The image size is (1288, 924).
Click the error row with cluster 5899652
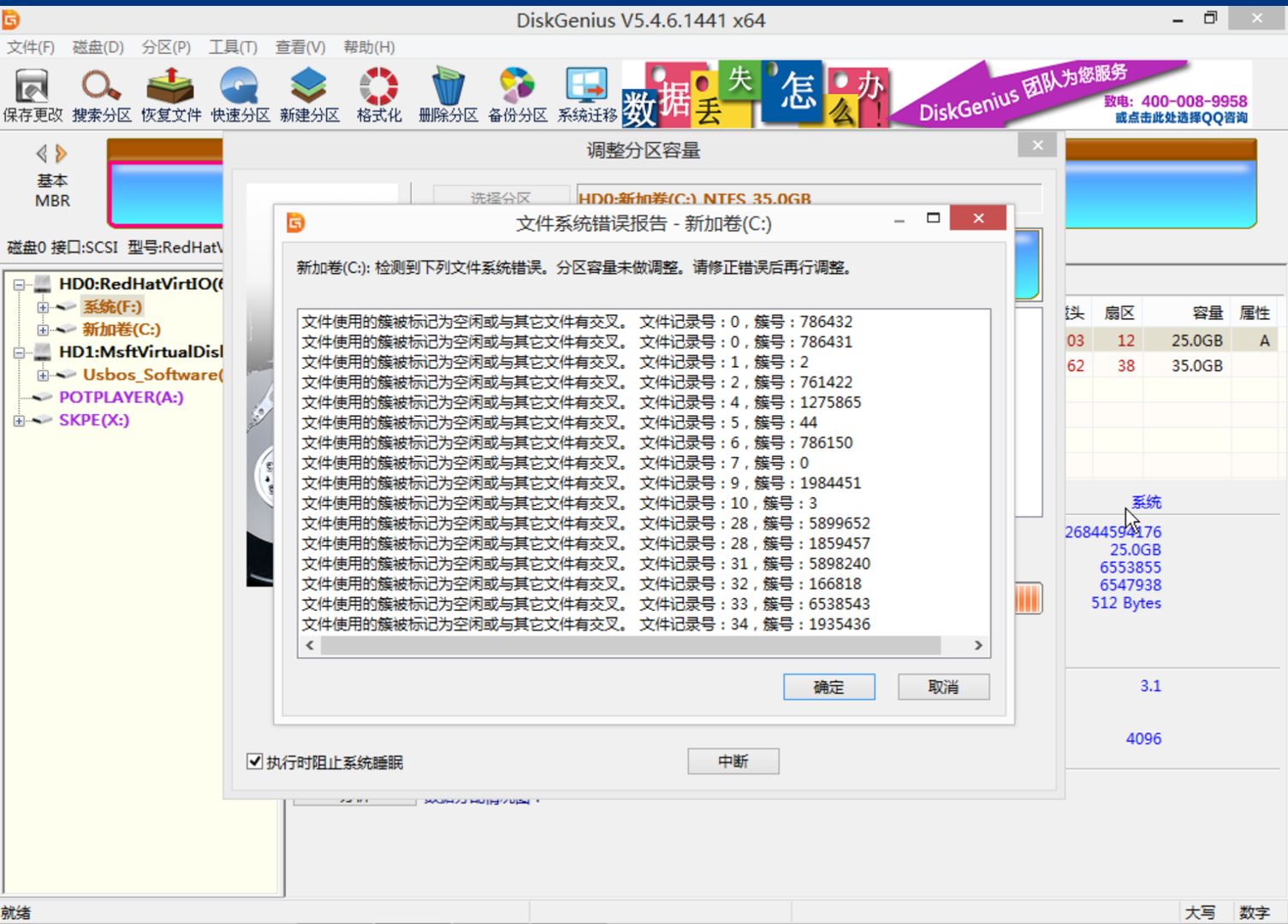tap(586, 523)
